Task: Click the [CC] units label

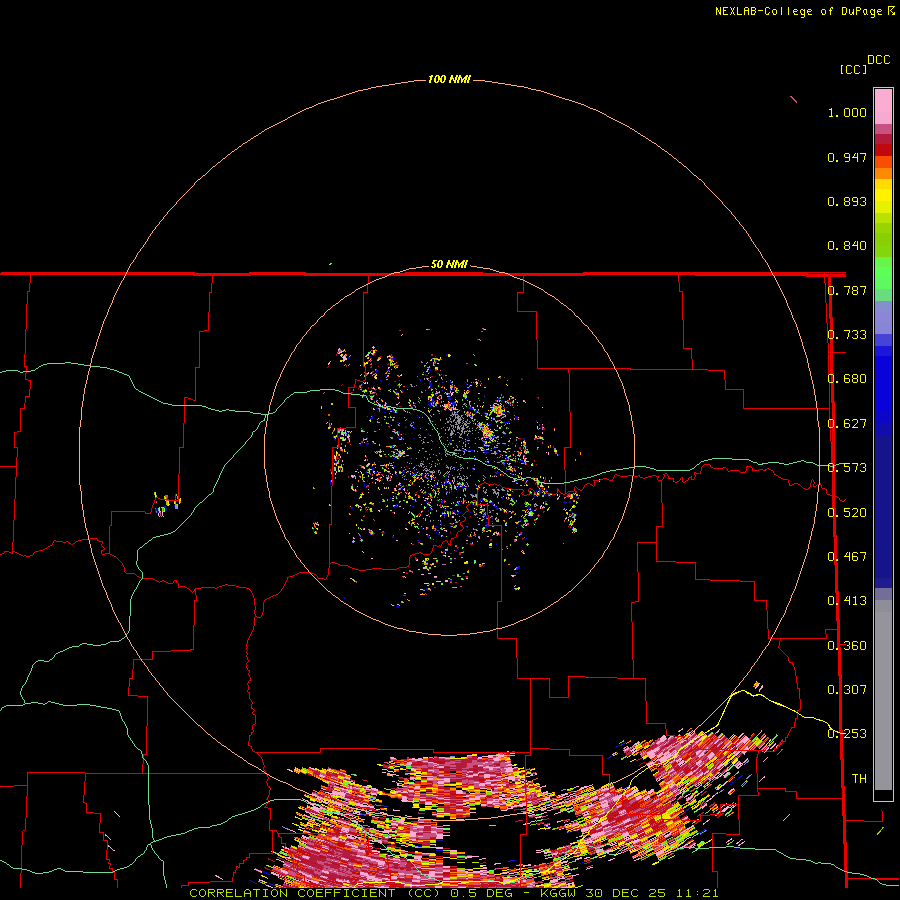Action: click(x=853, y=69)
